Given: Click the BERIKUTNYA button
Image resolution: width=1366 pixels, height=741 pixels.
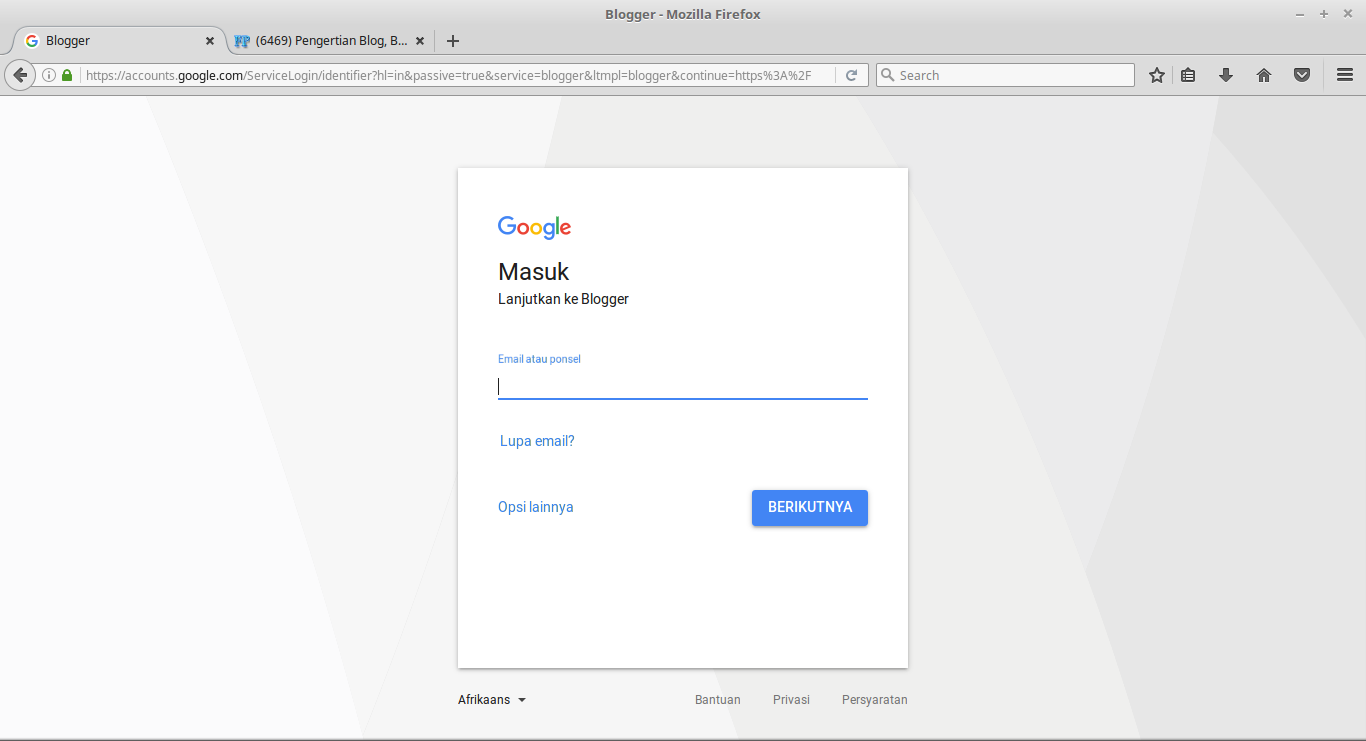Looking at the screenshot, I should pyautogui.click(x=810, y=507).
